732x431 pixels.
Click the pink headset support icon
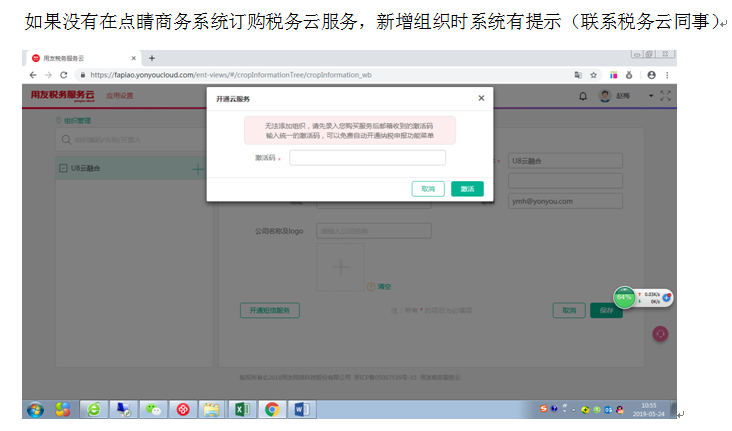[x=660, y=333]
